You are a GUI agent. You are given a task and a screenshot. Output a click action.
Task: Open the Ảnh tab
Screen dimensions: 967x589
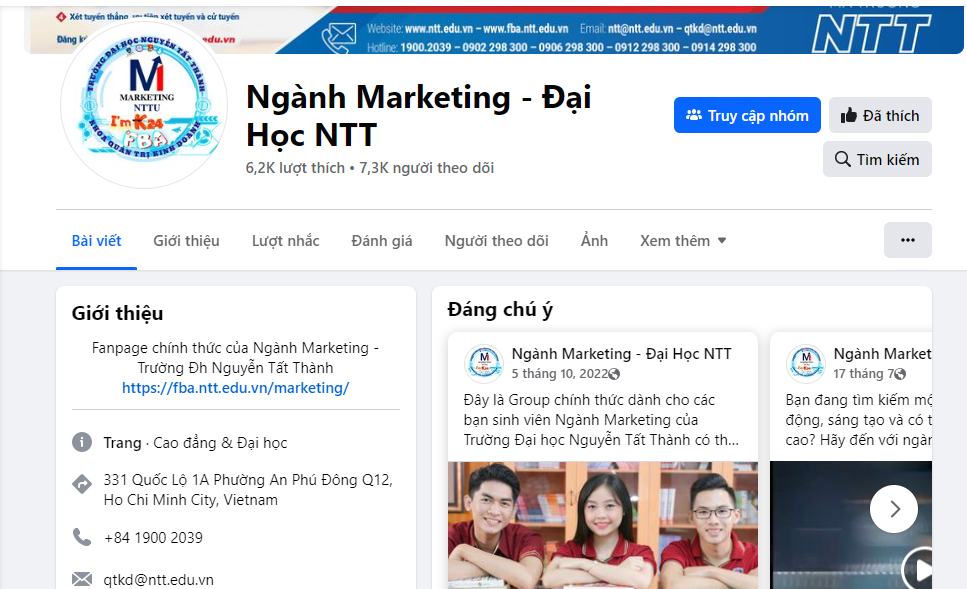[x=594, y=241]
